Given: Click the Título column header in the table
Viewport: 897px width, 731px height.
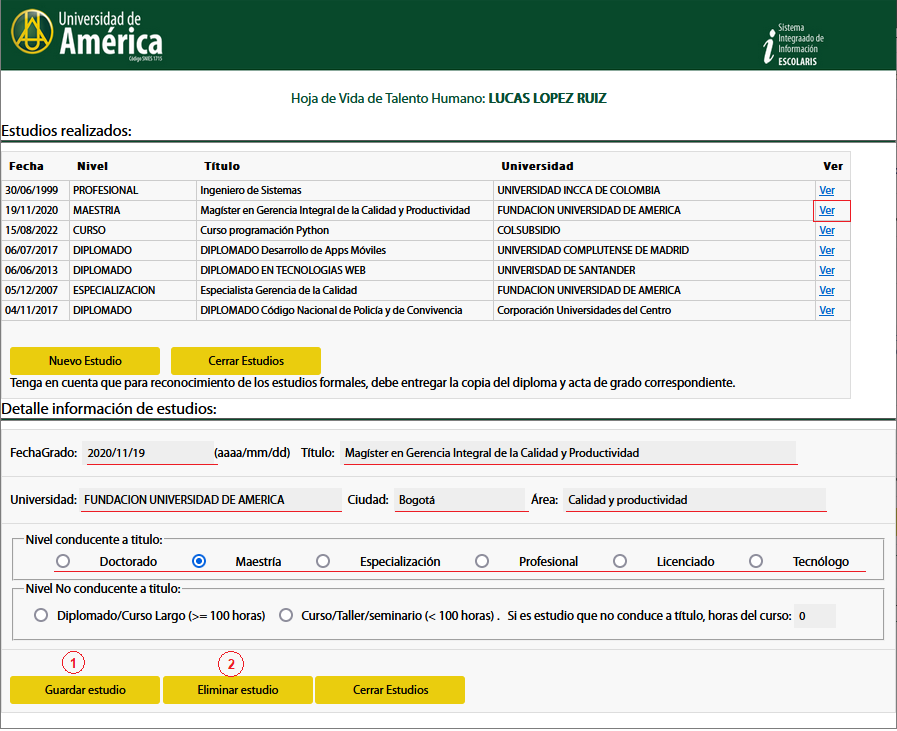Looking at the screenshot, I should [222, 166].
